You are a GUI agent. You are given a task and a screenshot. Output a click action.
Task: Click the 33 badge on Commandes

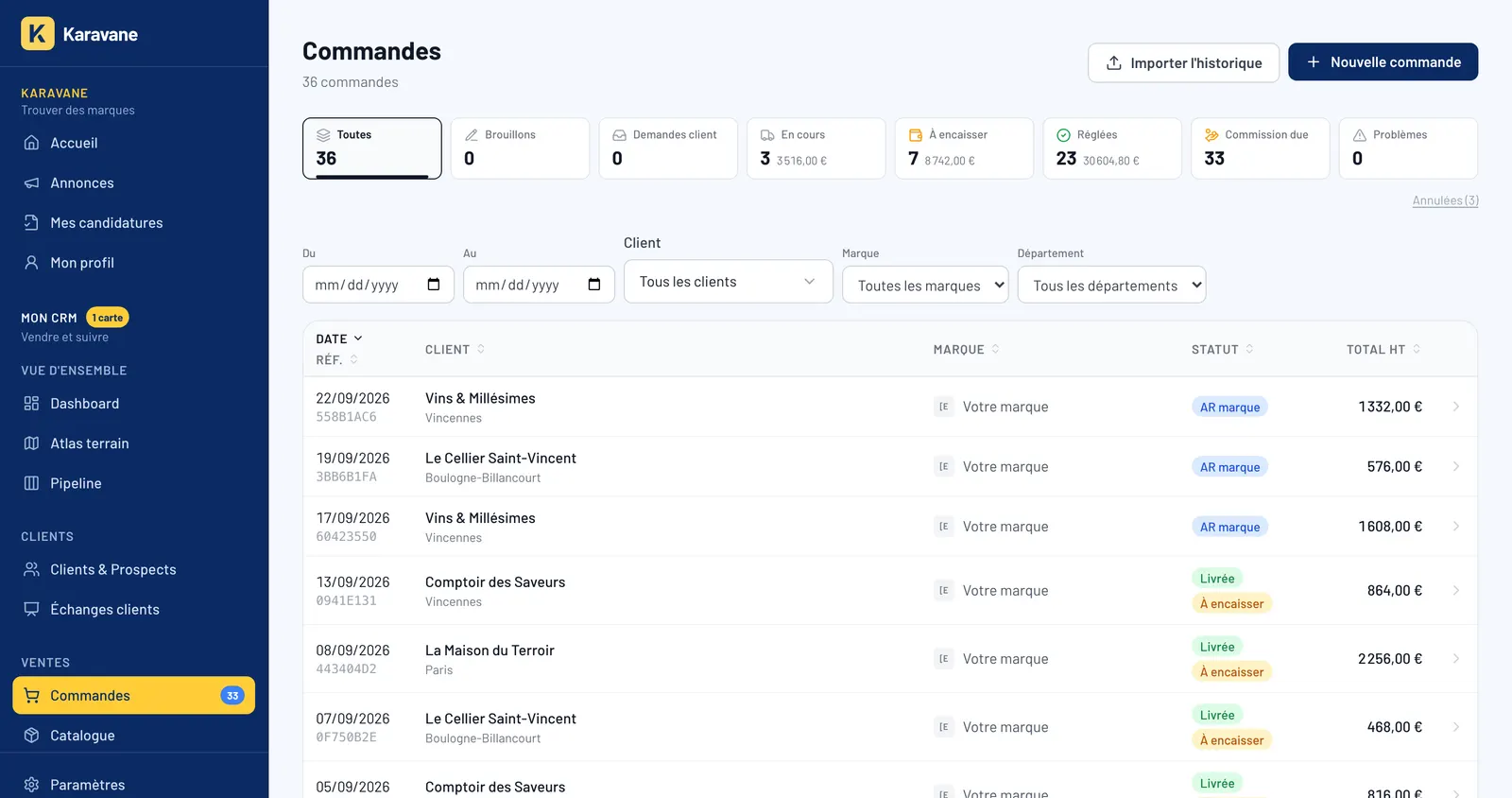pos(232,696)
